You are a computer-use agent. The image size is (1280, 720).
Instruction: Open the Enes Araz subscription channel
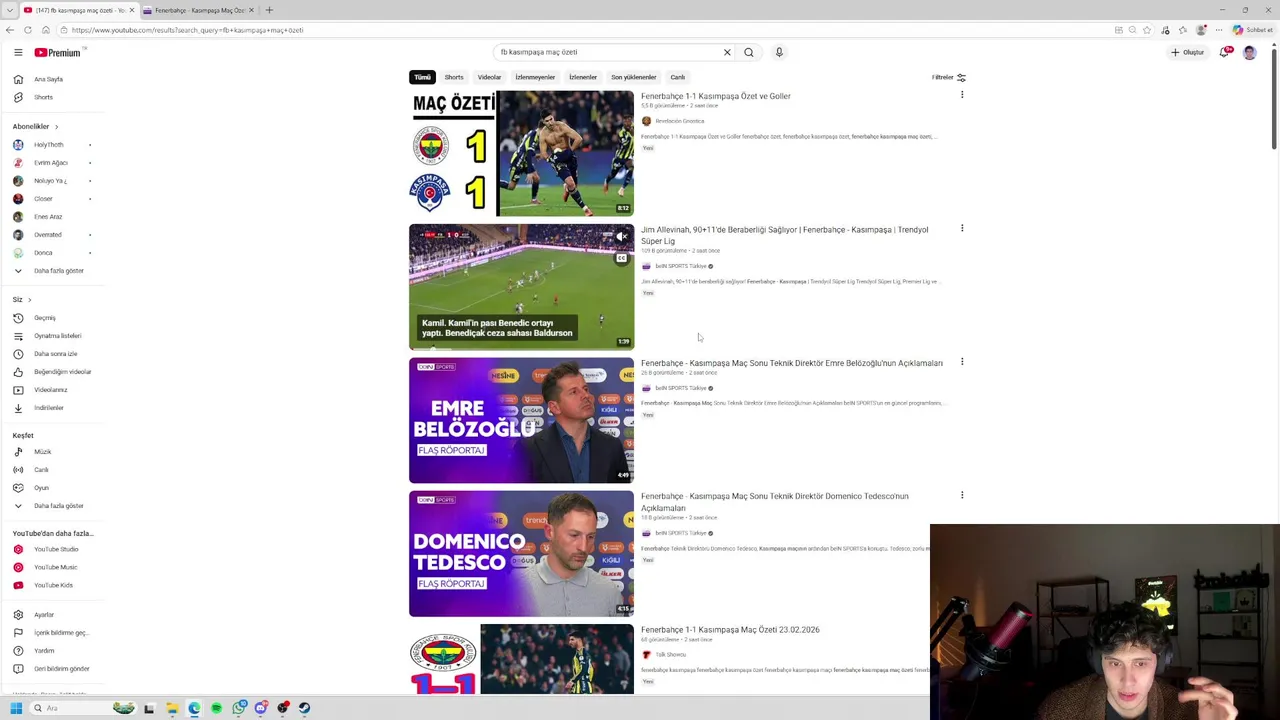point(48,217)
